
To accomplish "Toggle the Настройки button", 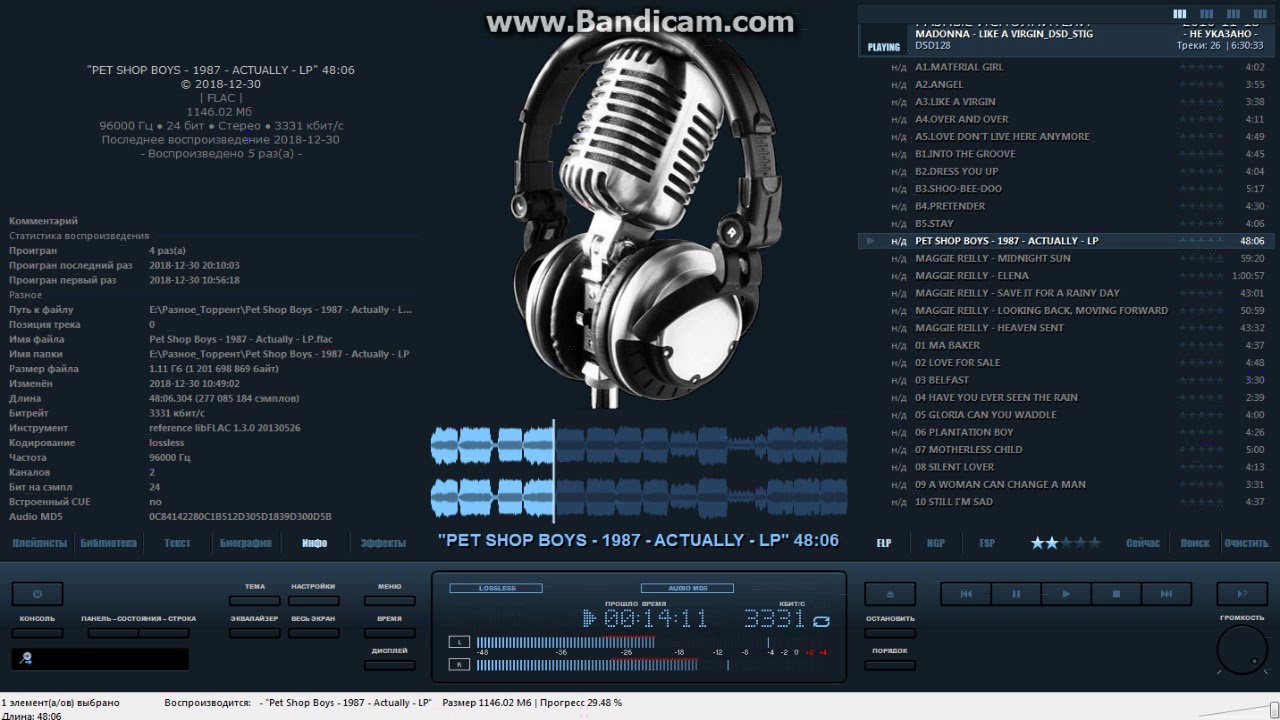I will pos(314,601).
